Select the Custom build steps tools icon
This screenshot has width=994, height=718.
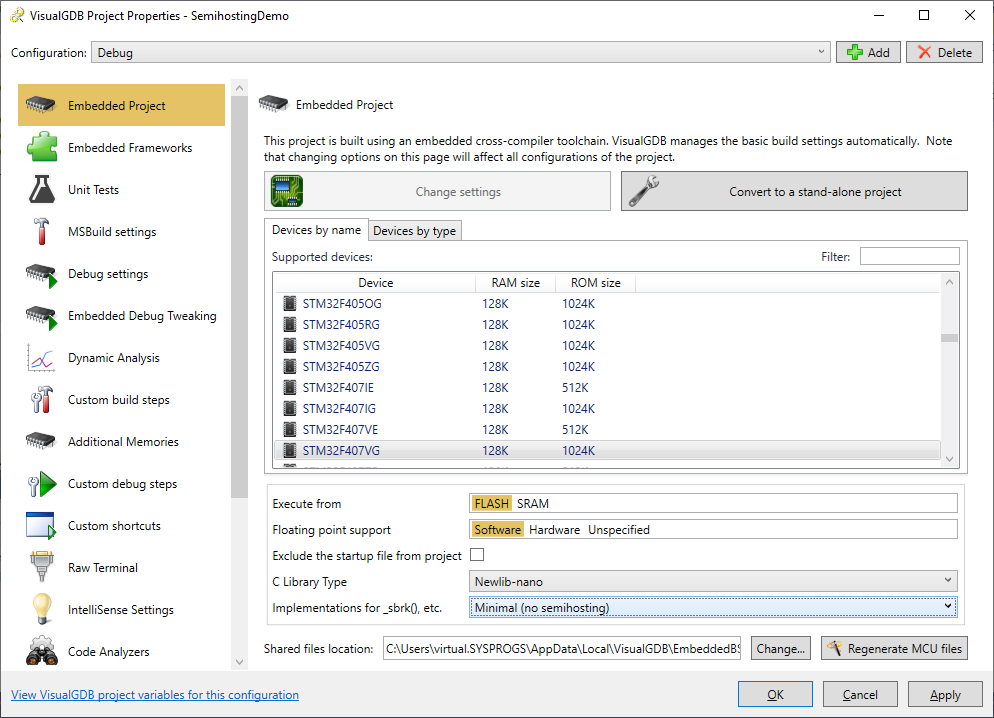pos(41,400)
